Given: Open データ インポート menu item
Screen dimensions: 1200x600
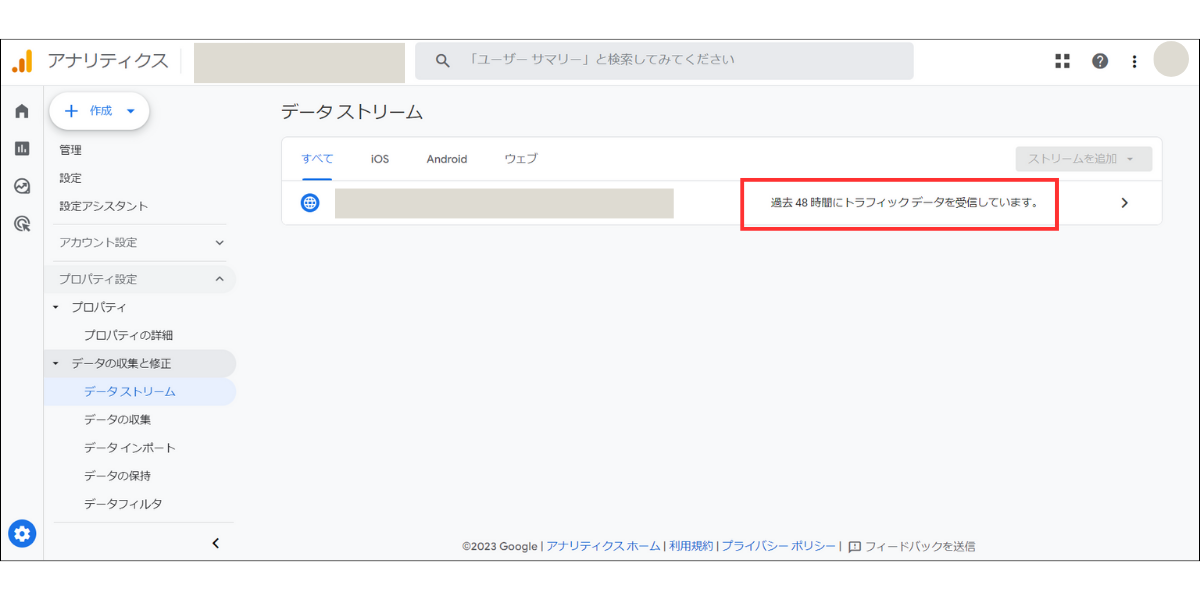Looking at the screenshot, I should pyautogui.click(x=130, y=447).
